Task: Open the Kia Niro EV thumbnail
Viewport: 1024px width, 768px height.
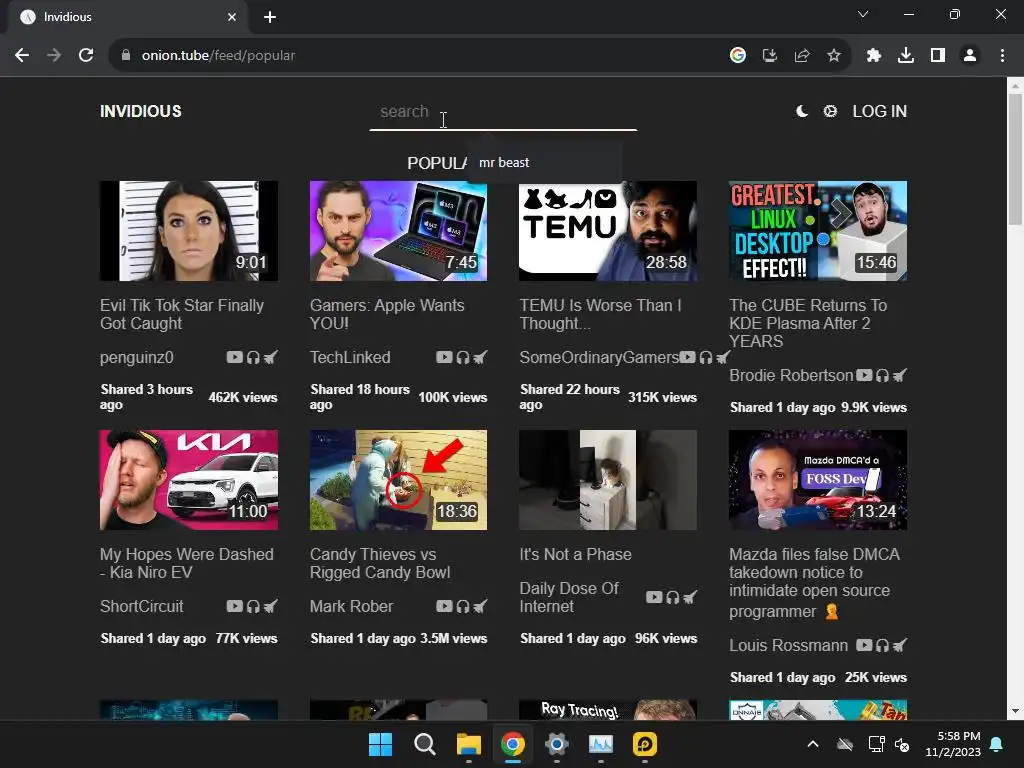Action: [x=189, y=480]
